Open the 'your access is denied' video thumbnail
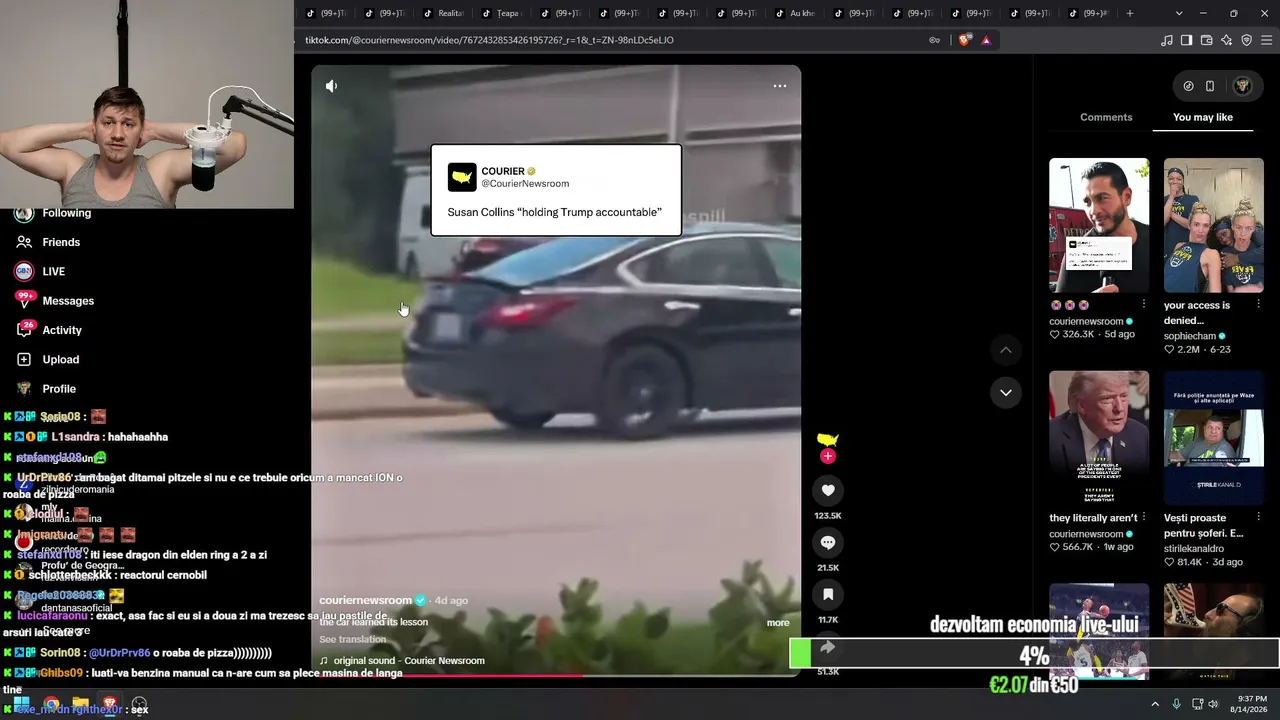Image resolution: width=1280 pixels, height=720 pixels. coord(1214,225)
